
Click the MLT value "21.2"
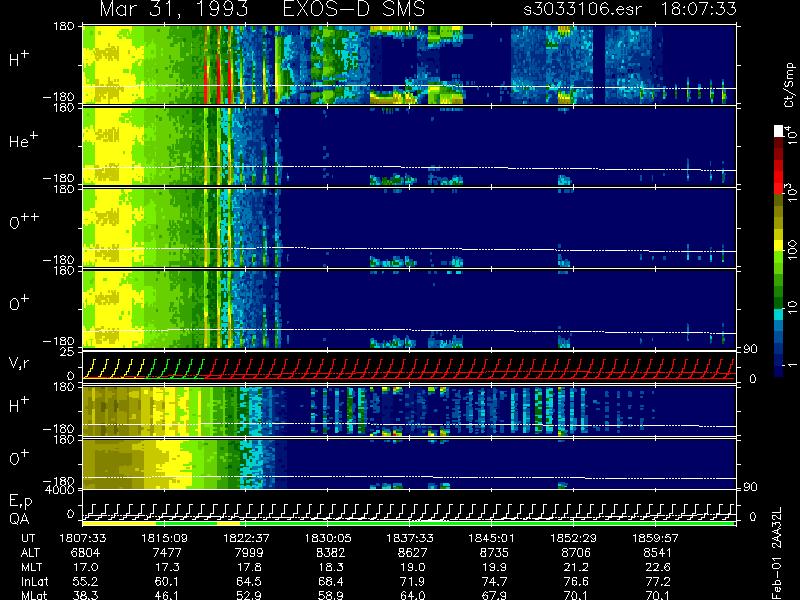pos(576,567)
